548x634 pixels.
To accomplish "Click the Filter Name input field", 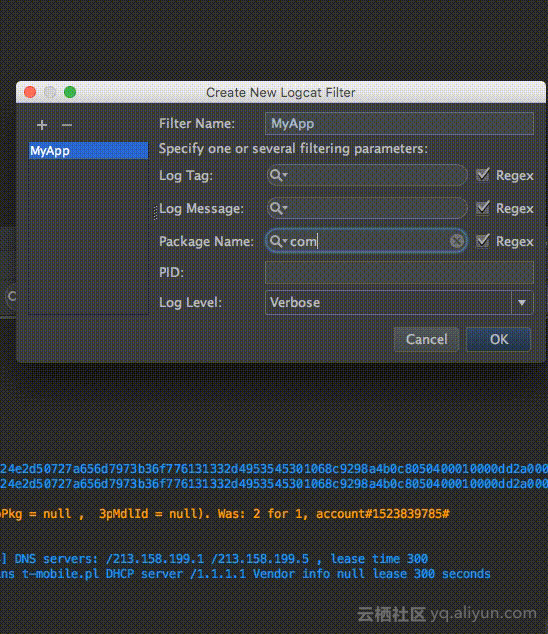I will [399, 123].
